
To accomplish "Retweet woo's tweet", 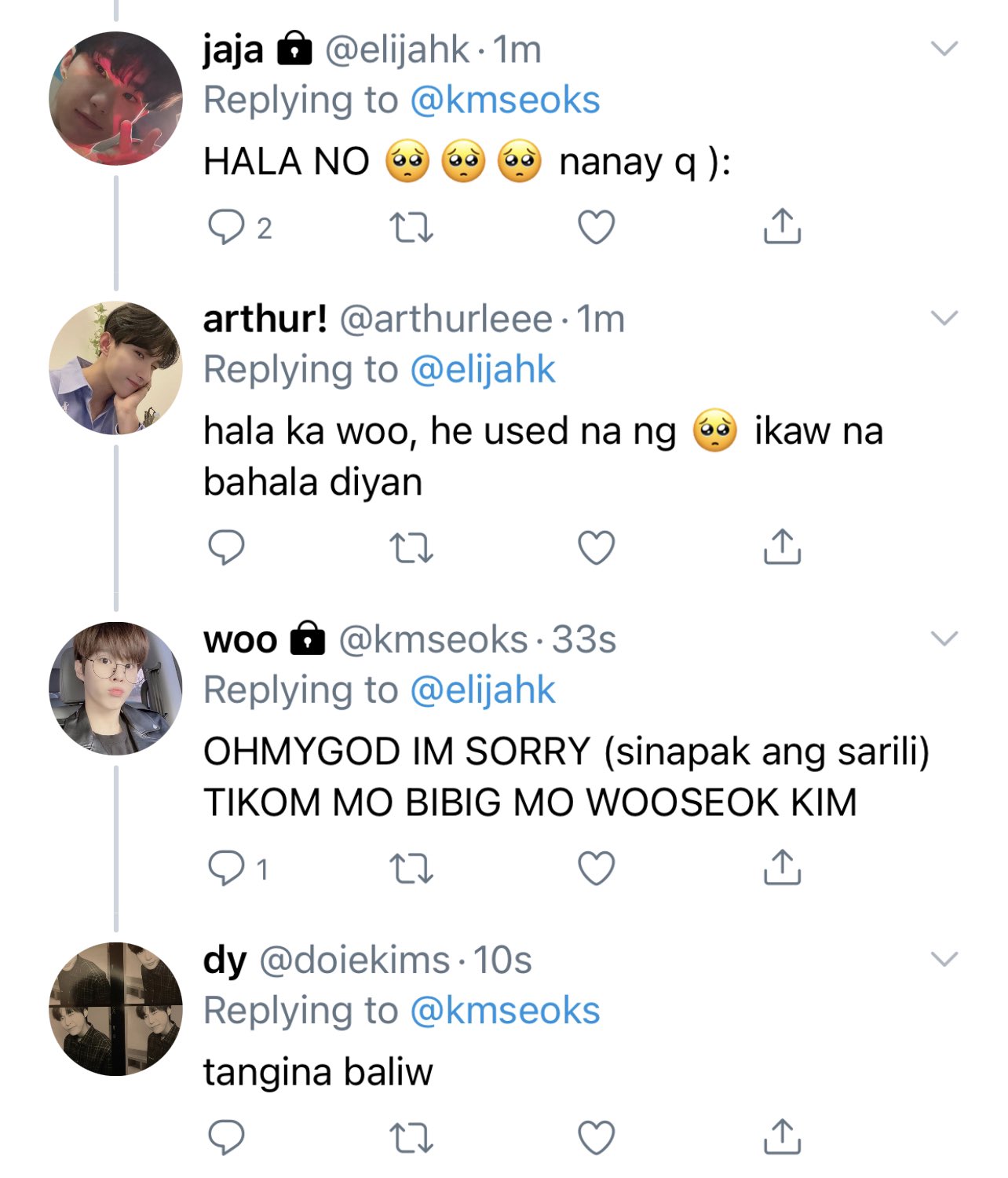I will [x=411, y=869].
